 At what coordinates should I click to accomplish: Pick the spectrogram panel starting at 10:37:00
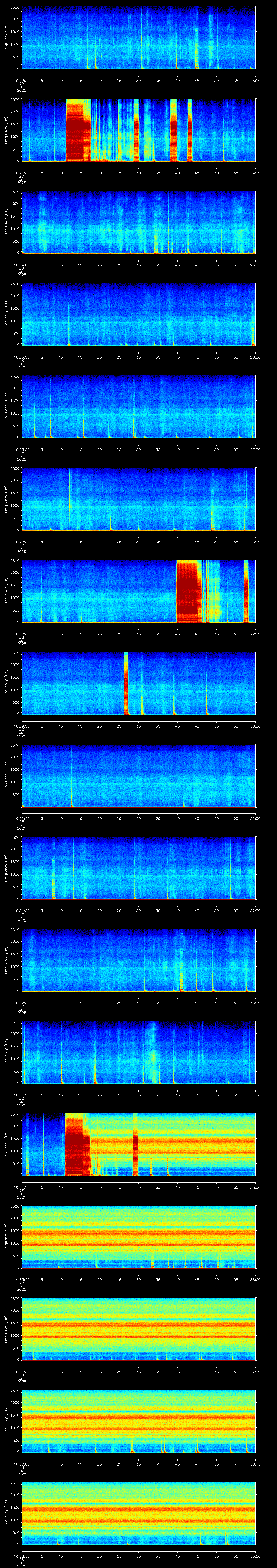[139, 1421]
